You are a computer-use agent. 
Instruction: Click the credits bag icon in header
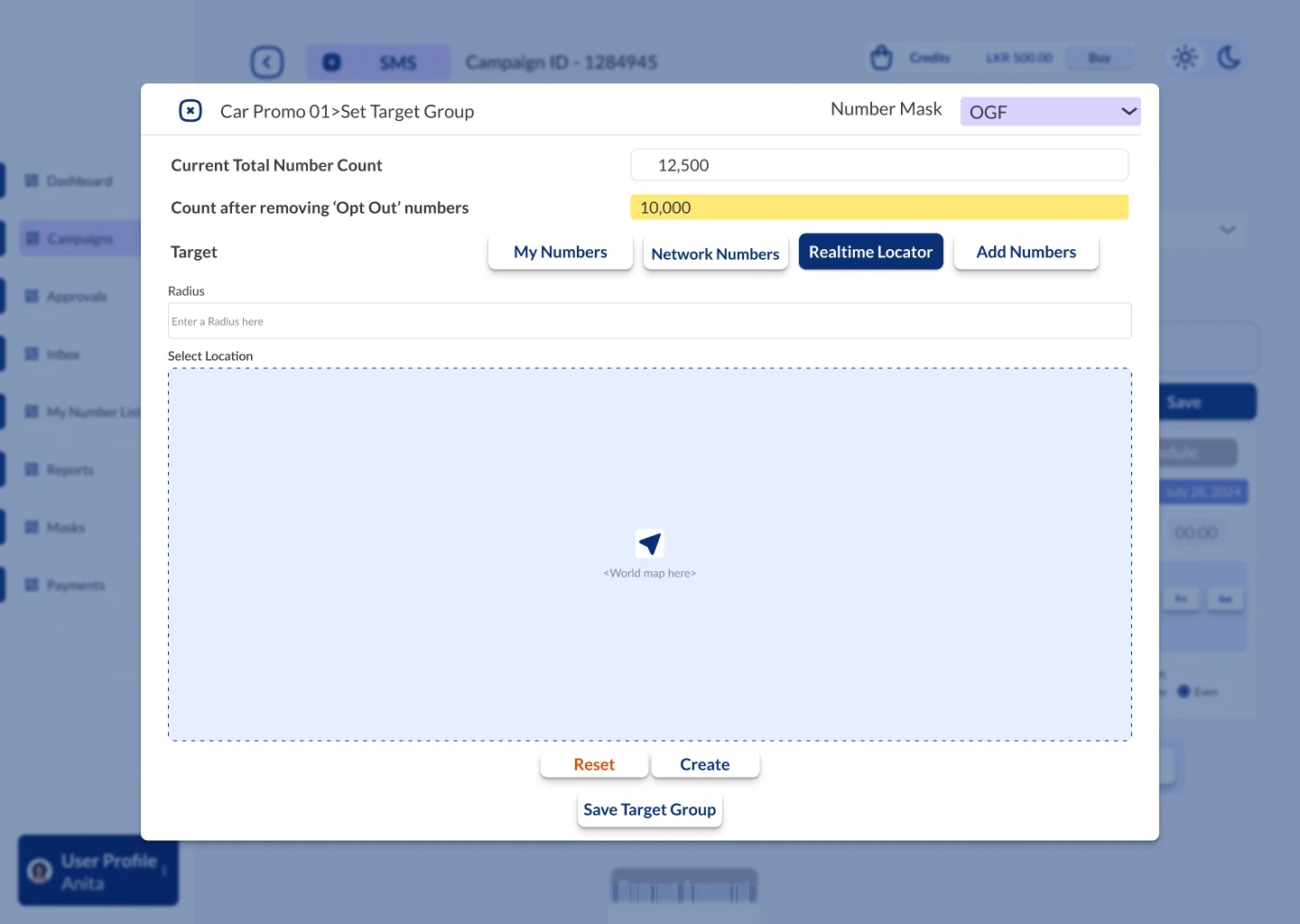[882, 58]
